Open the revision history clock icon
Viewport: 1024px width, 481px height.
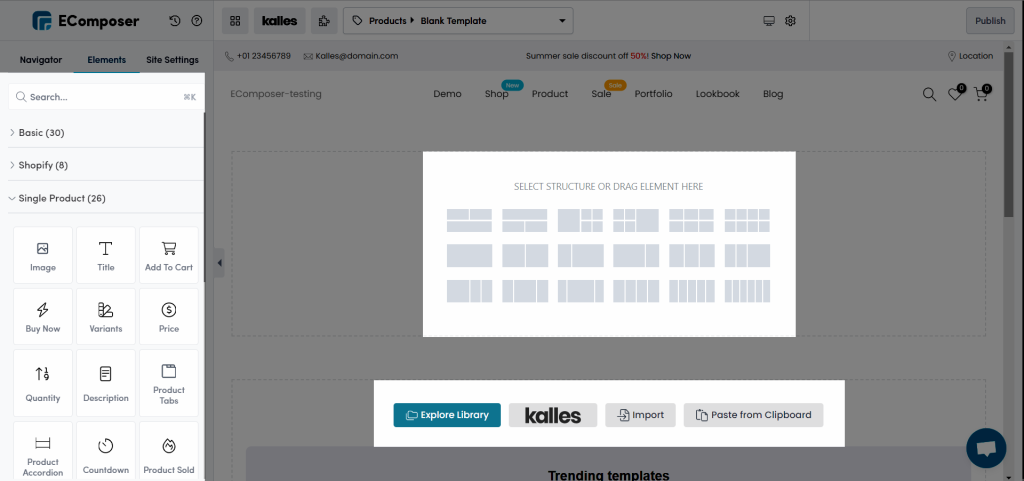tap(174, 21)
